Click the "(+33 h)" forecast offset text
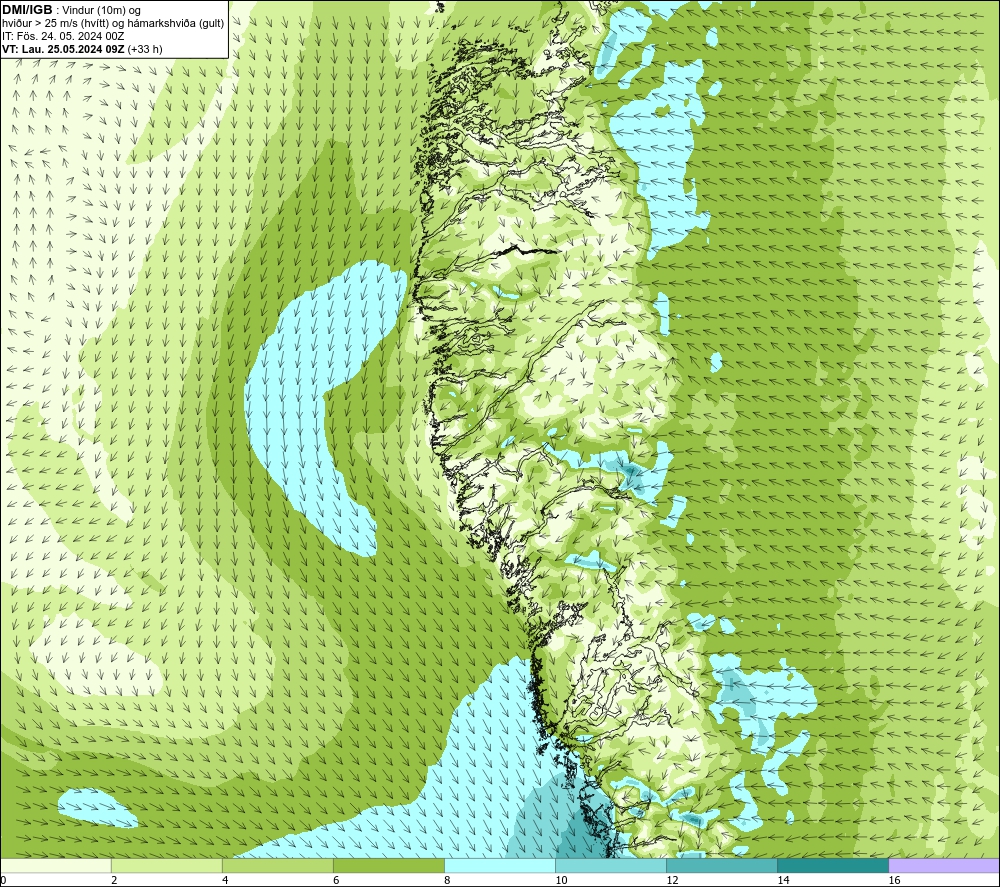 [x=145, y=49]
